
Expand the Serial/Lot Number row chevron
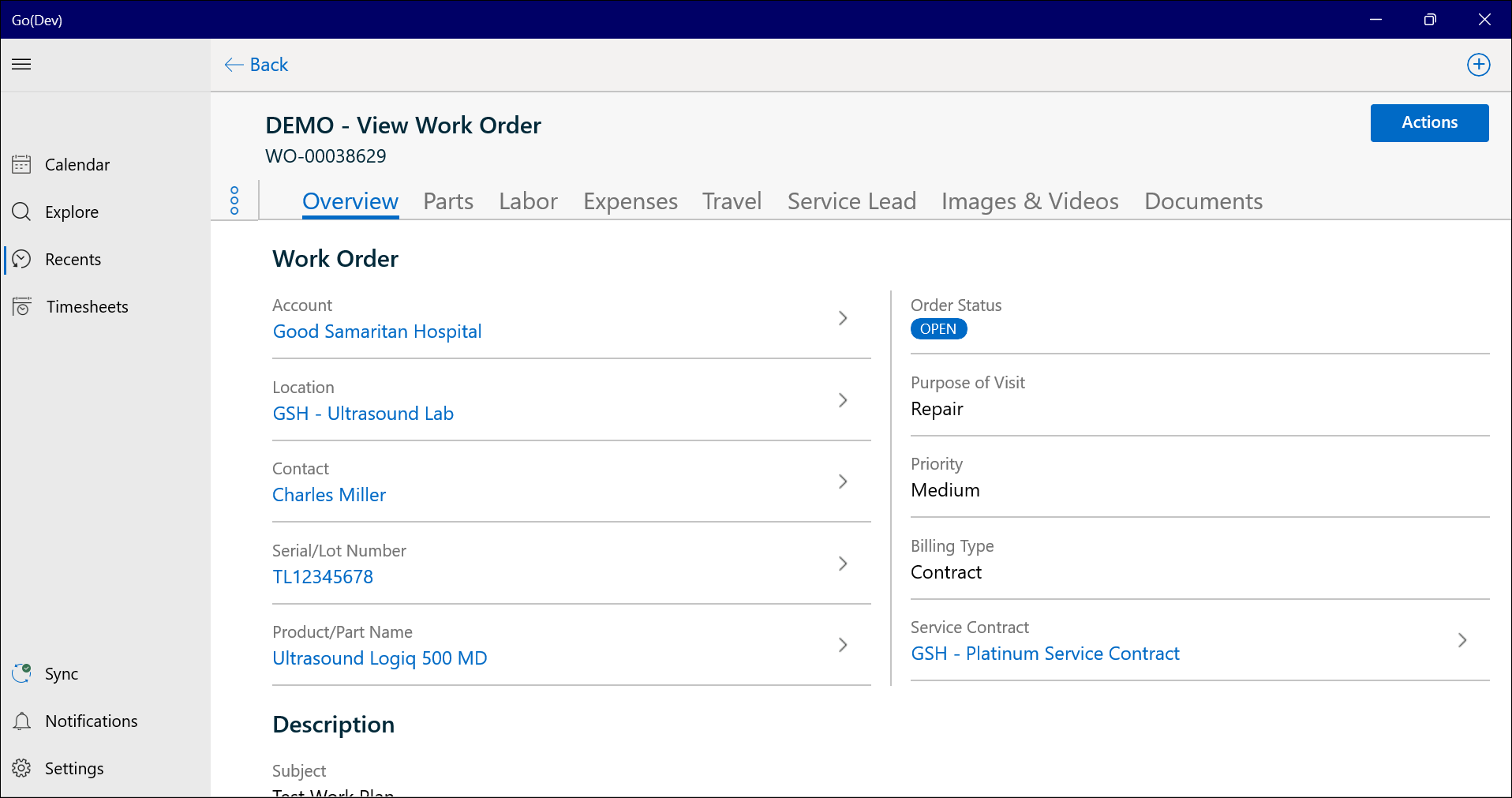coord(843,564)
